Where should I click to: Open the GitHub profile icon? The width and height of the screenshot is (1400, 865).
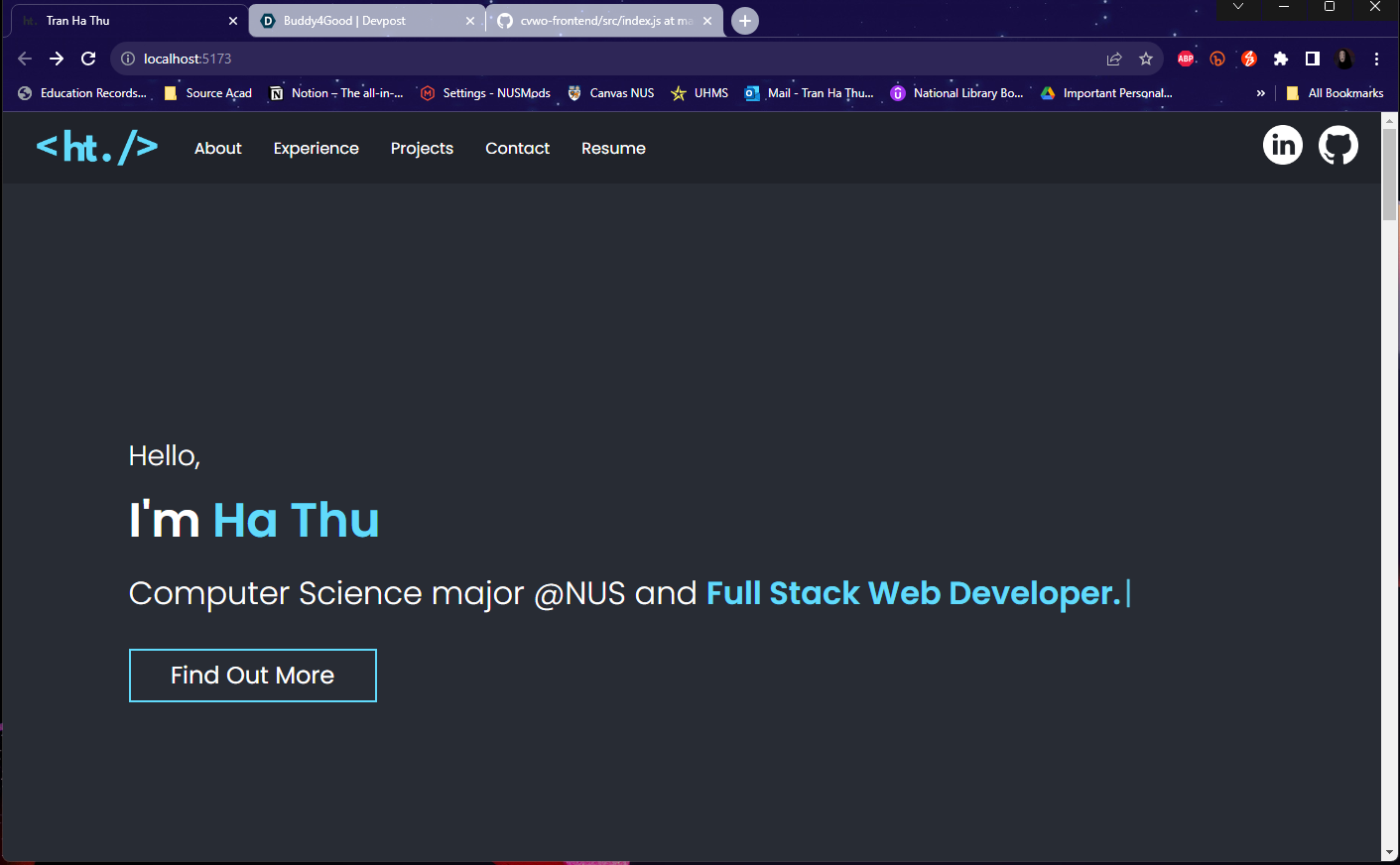coord(1338,146)
